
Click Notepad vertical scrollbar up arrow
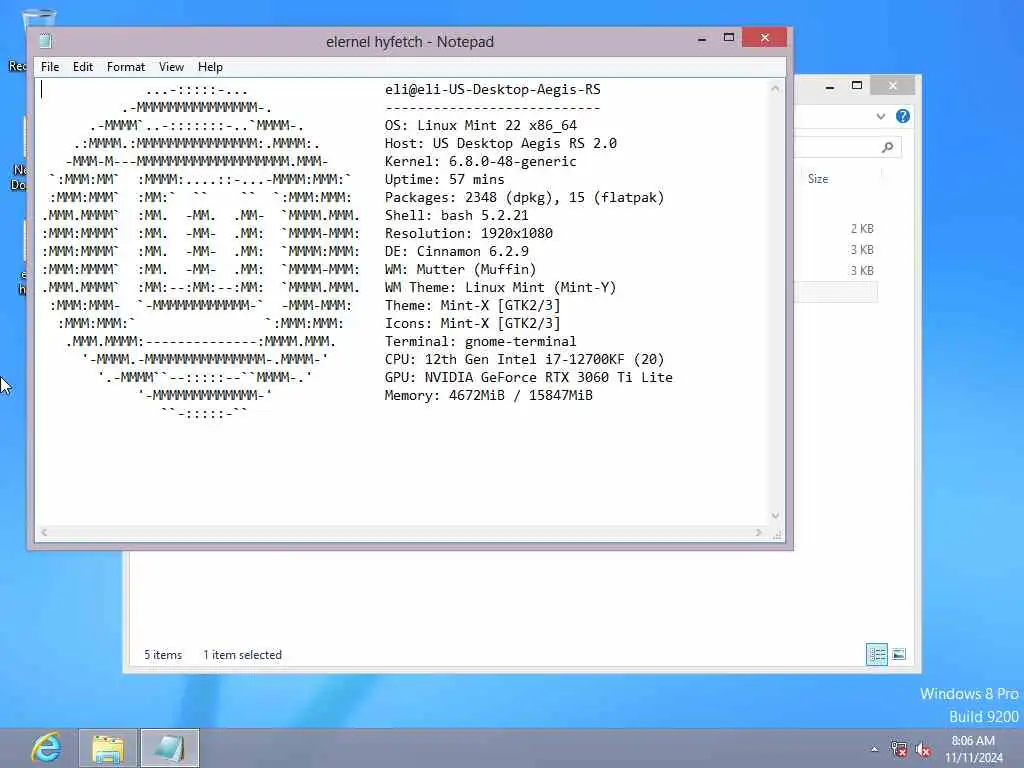click(775, 88)
